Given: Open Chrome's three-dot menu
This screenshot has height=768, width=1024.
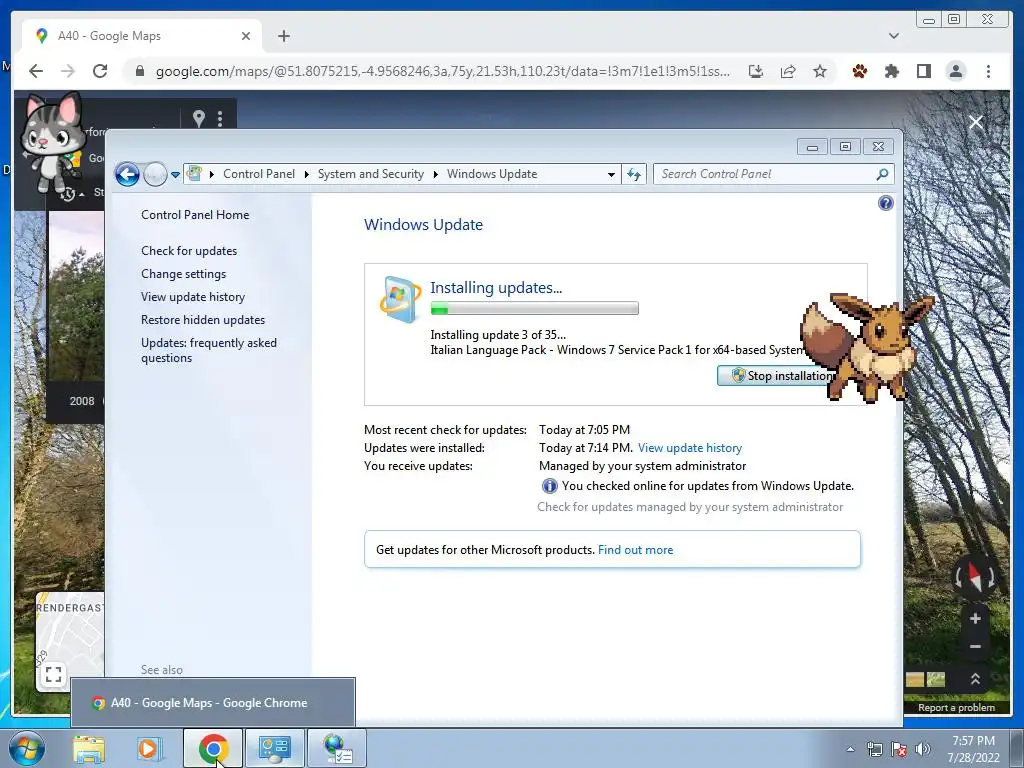Looking at the screenshot, I should [x=988, y=71].
